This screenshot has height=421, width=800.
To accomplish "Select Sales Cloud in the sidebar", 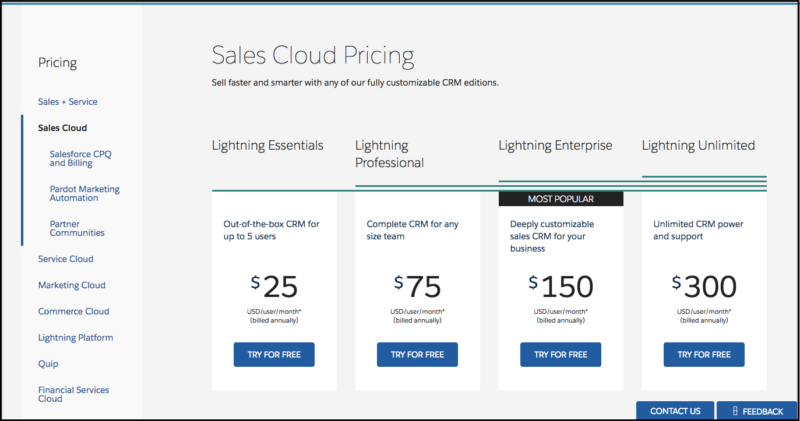I will click(x=62, y=128).
